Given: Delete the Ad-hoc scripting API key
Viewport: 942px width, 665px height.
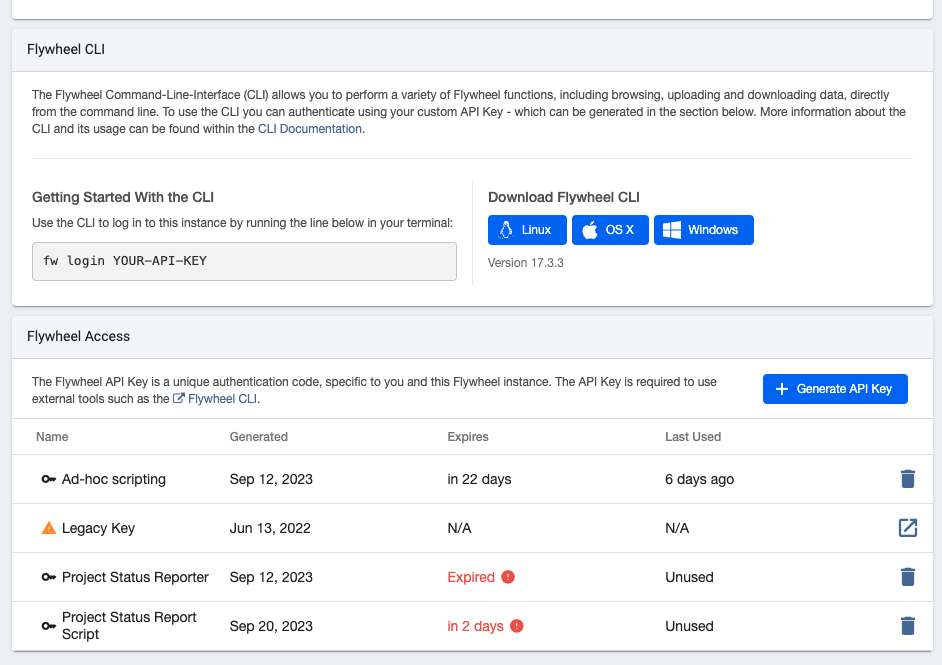Looking at the screenshot, I should point(908,479).
